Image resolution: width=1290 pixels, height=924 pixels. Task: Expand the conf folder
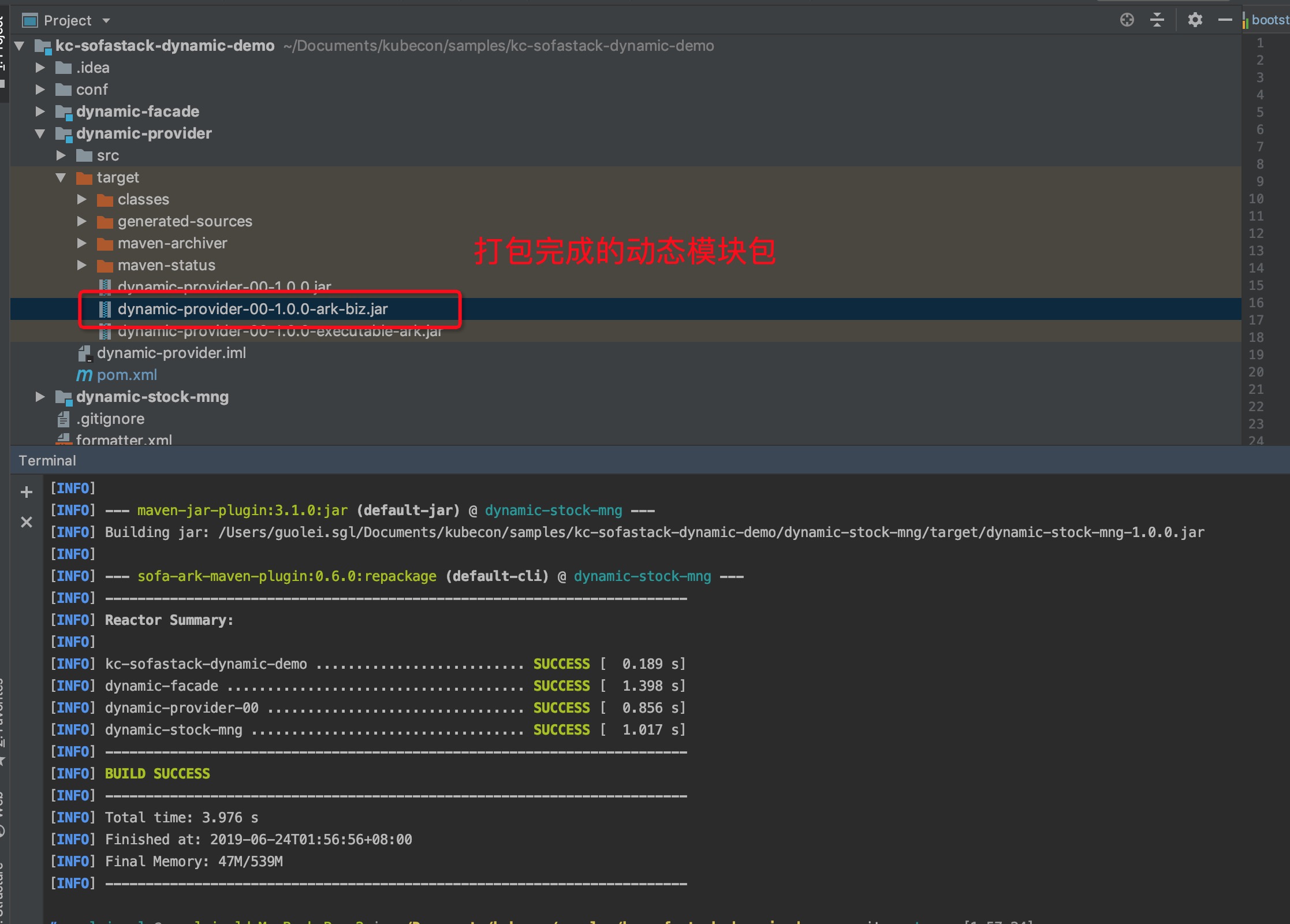point(40,90)
